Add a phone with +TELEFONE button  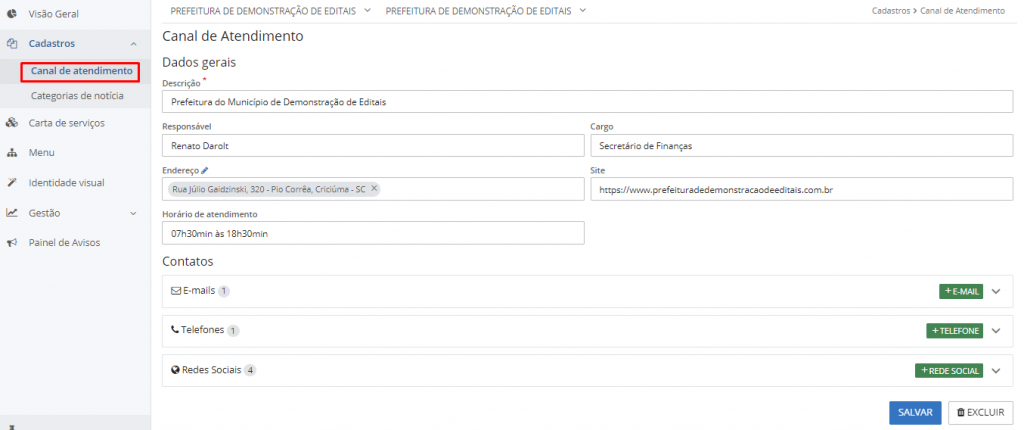[955, 331]
